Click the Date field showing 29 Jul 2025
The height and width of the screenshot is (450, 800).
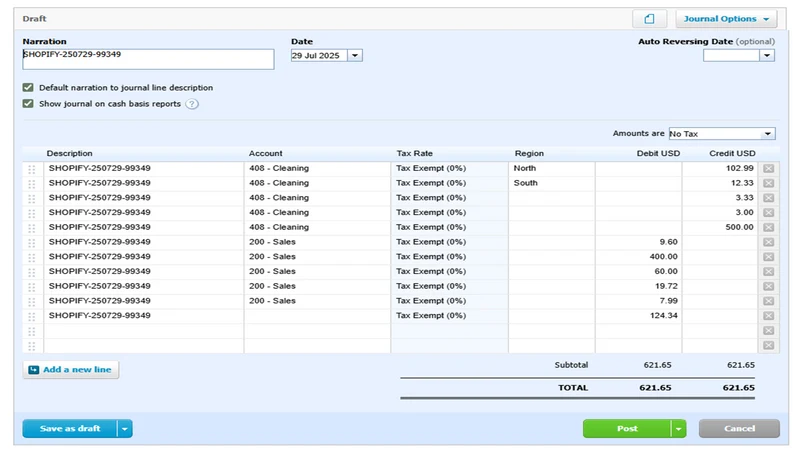(319, 56)
